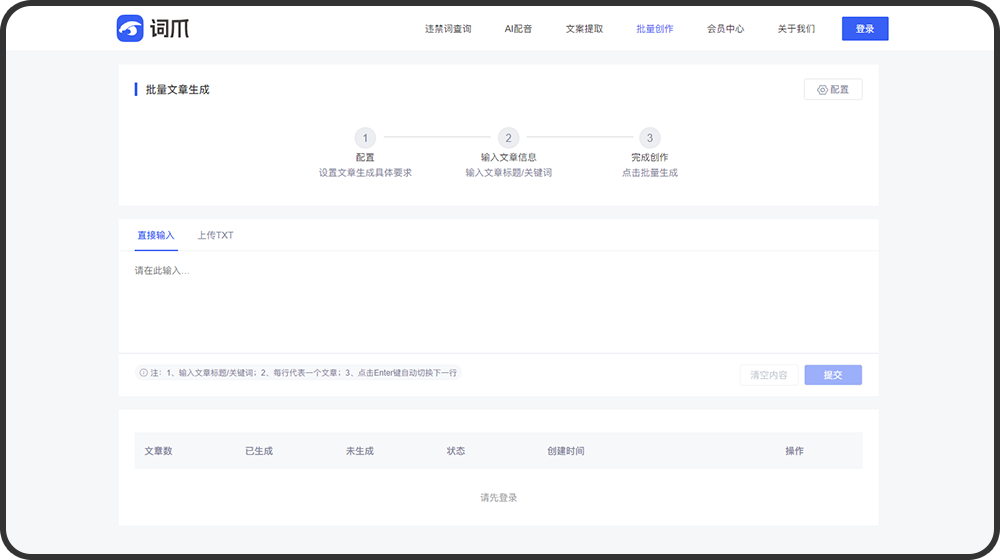
Task: Click the 词爪 logo icon
Action: [131, 28]
